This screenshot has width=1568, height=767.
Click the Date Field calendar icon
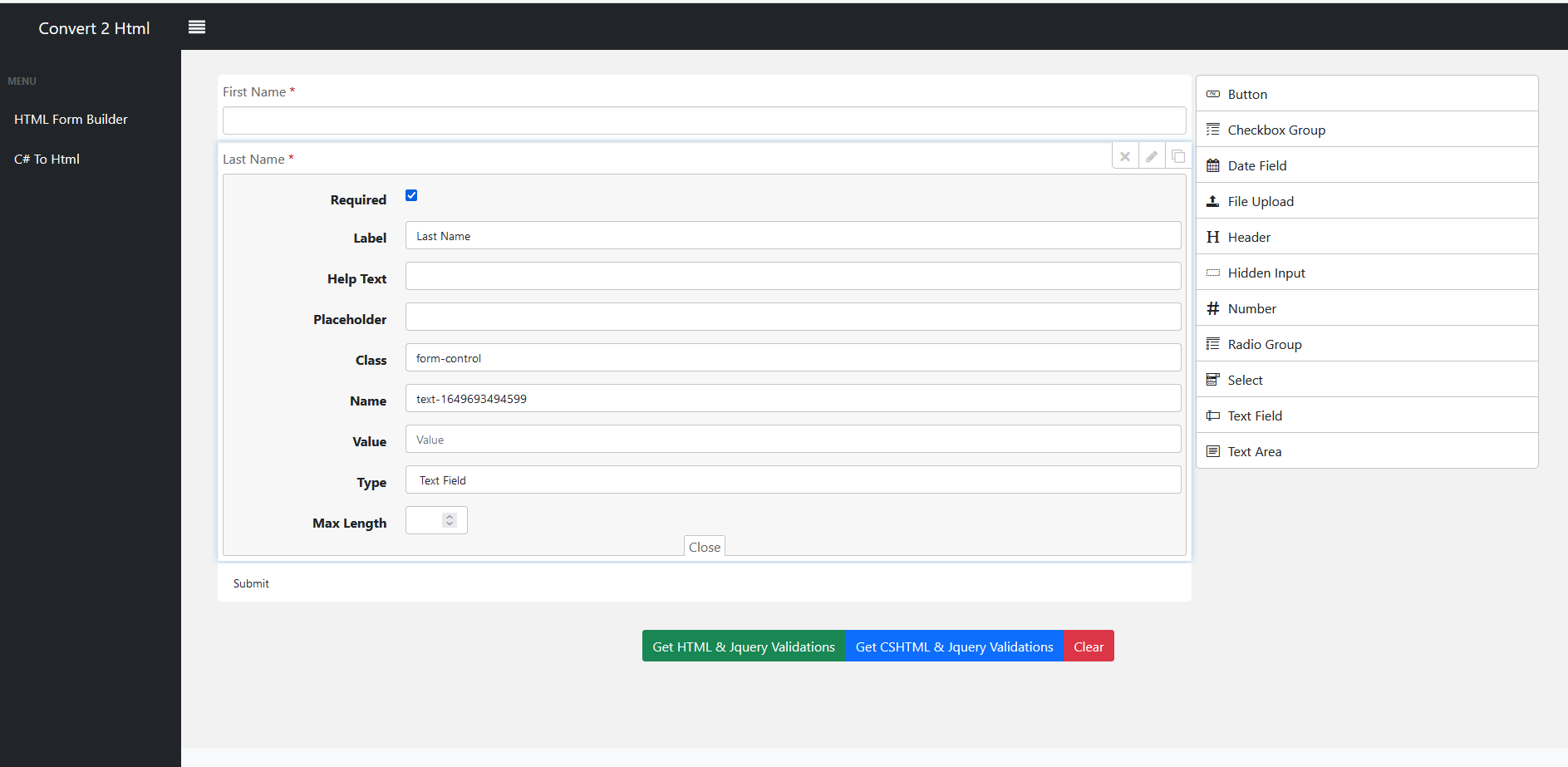pyautogui.click(x=1213, y=165)
